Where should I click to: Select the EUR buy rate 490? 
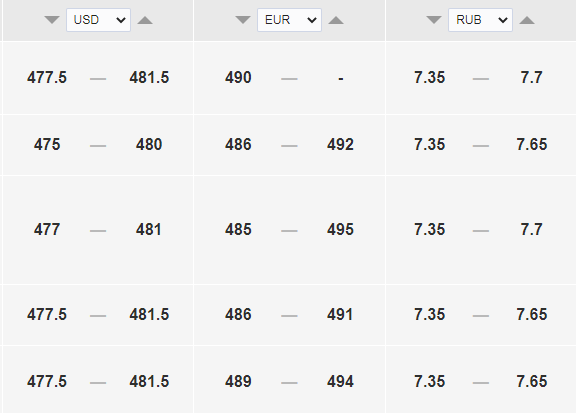[238, 78]
